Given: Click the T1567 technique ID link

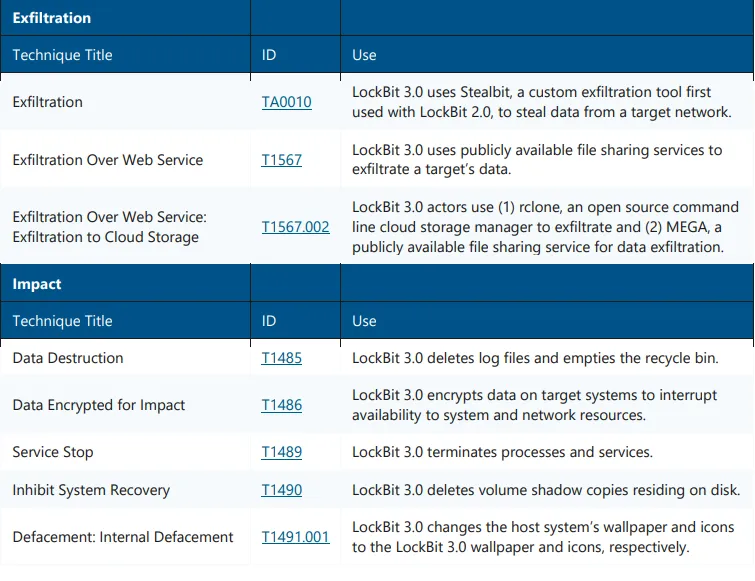Looking at the screenshot, I should pos(281,160).
